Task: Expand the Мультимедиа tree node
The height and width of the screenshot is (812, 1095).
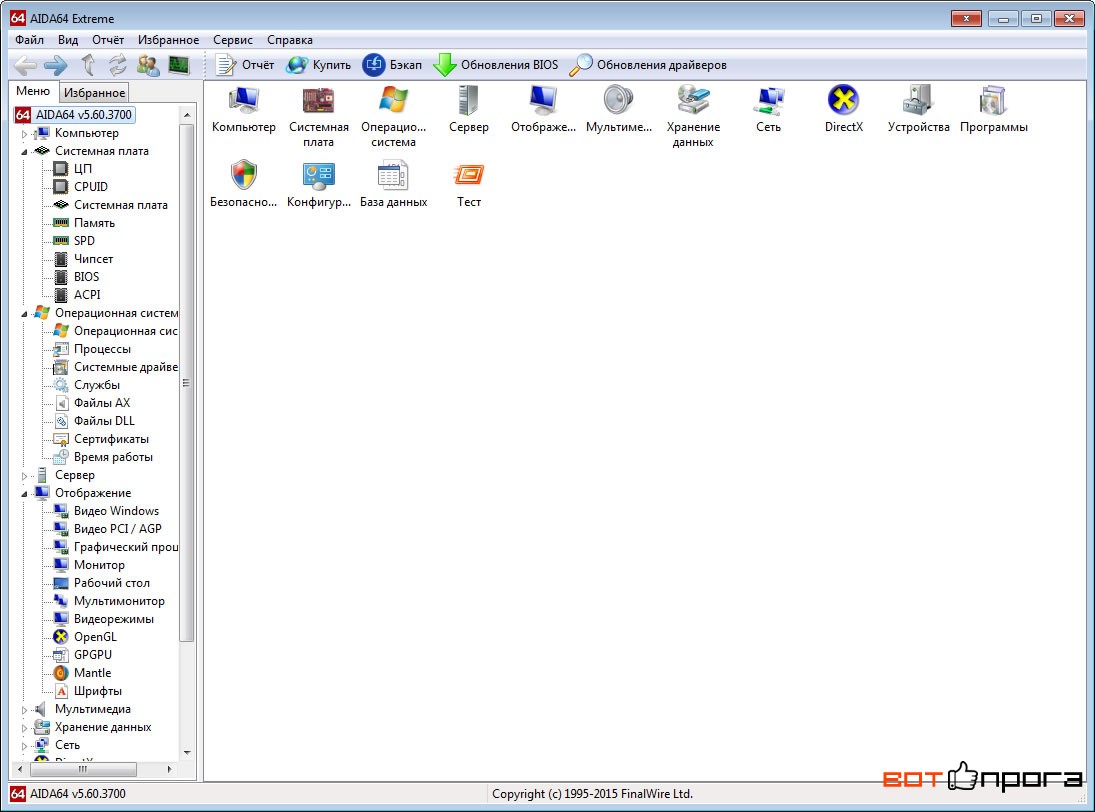Action: (x=24, y=709)
